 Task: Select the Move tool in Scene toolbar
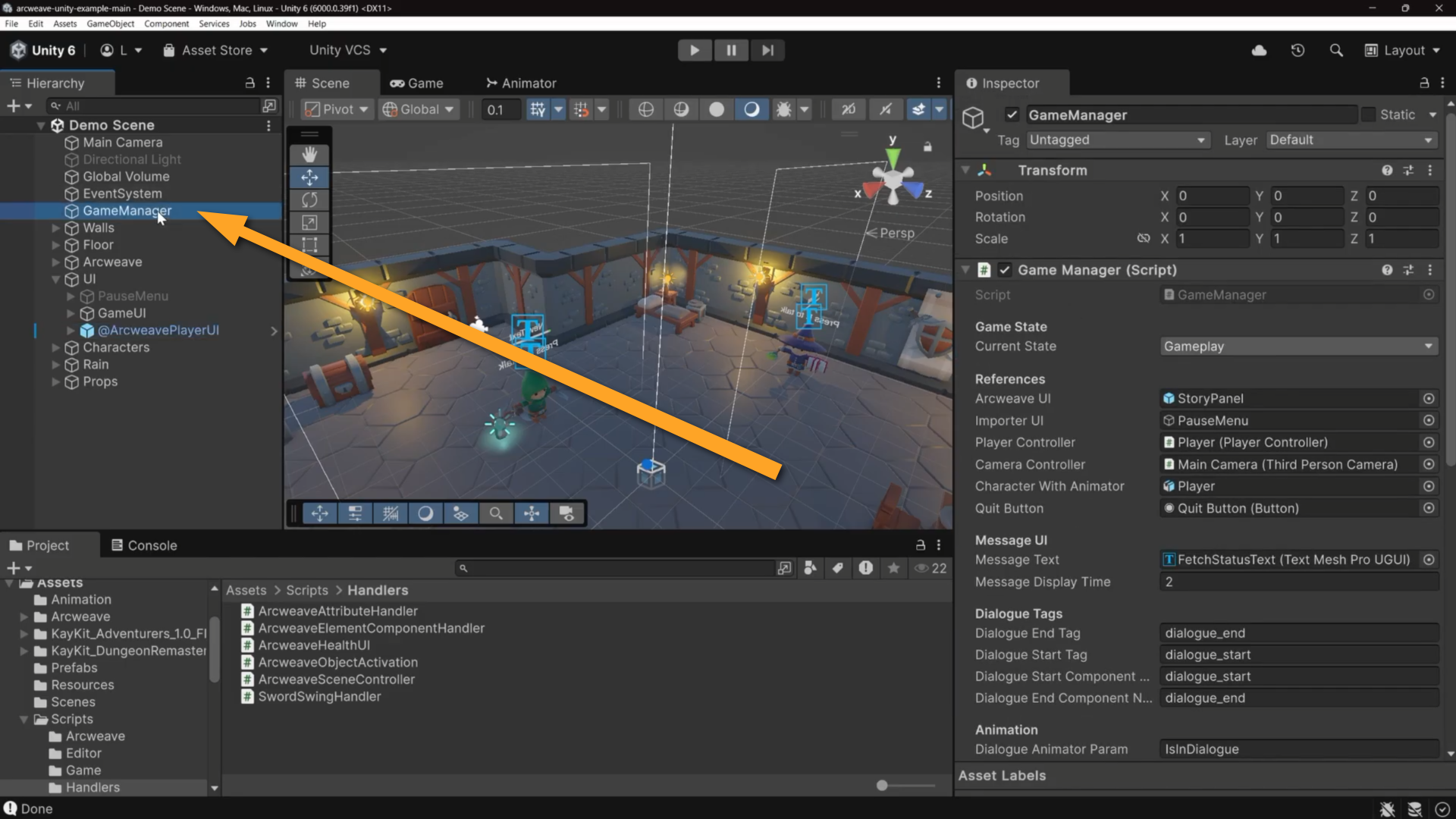point(309,177)
